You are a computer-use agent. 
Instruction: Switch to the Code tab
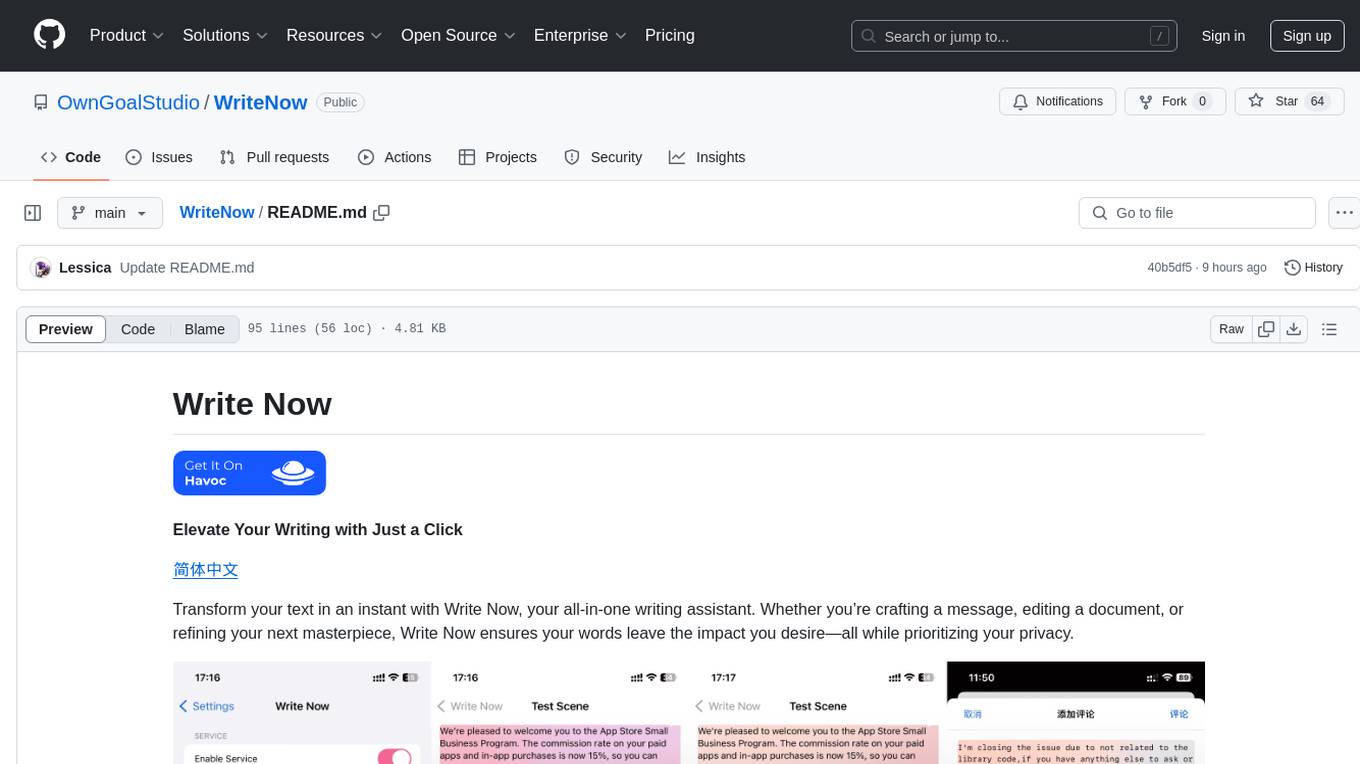[71, 157]
